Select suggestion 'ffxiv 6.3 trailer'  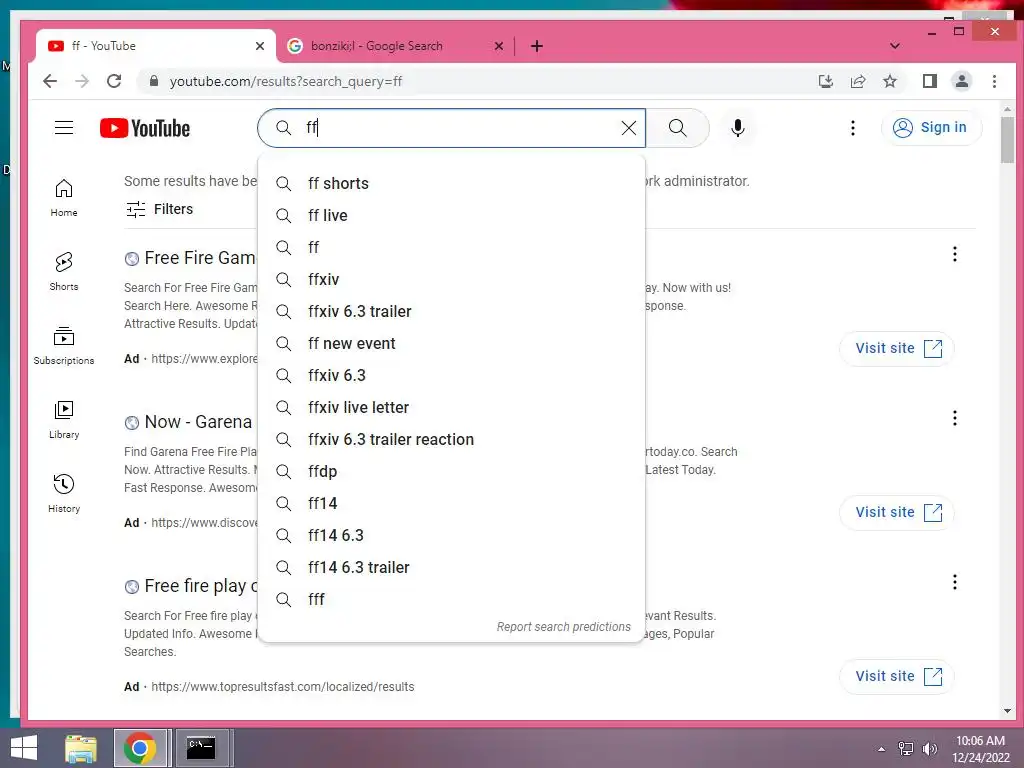452,312
